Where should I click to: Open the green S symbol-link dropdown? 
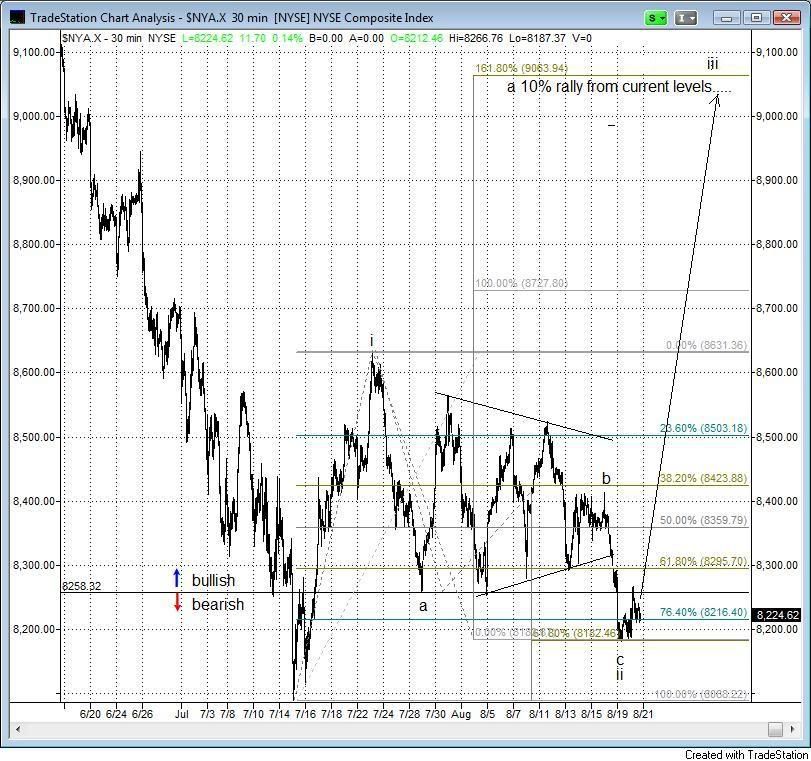657,17
